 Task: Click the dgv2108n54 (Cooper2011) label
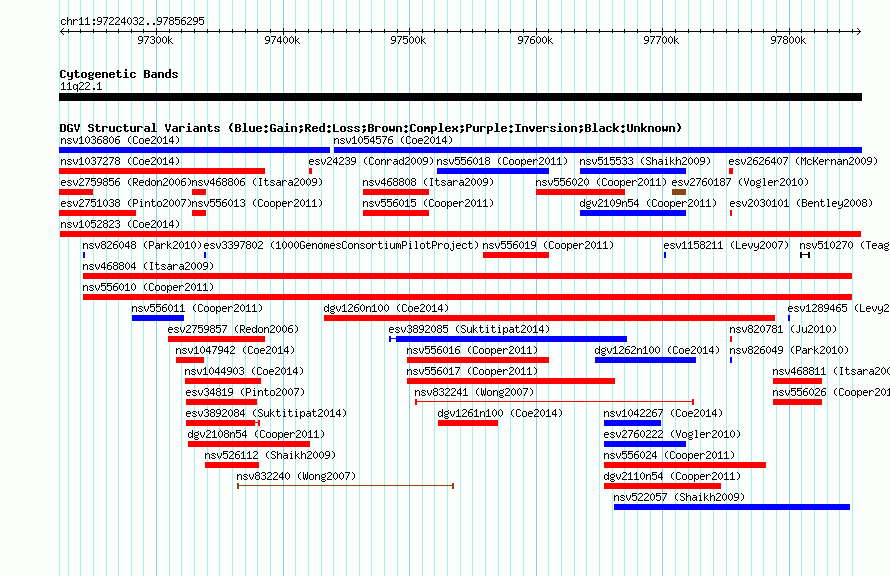pos(256,434)
